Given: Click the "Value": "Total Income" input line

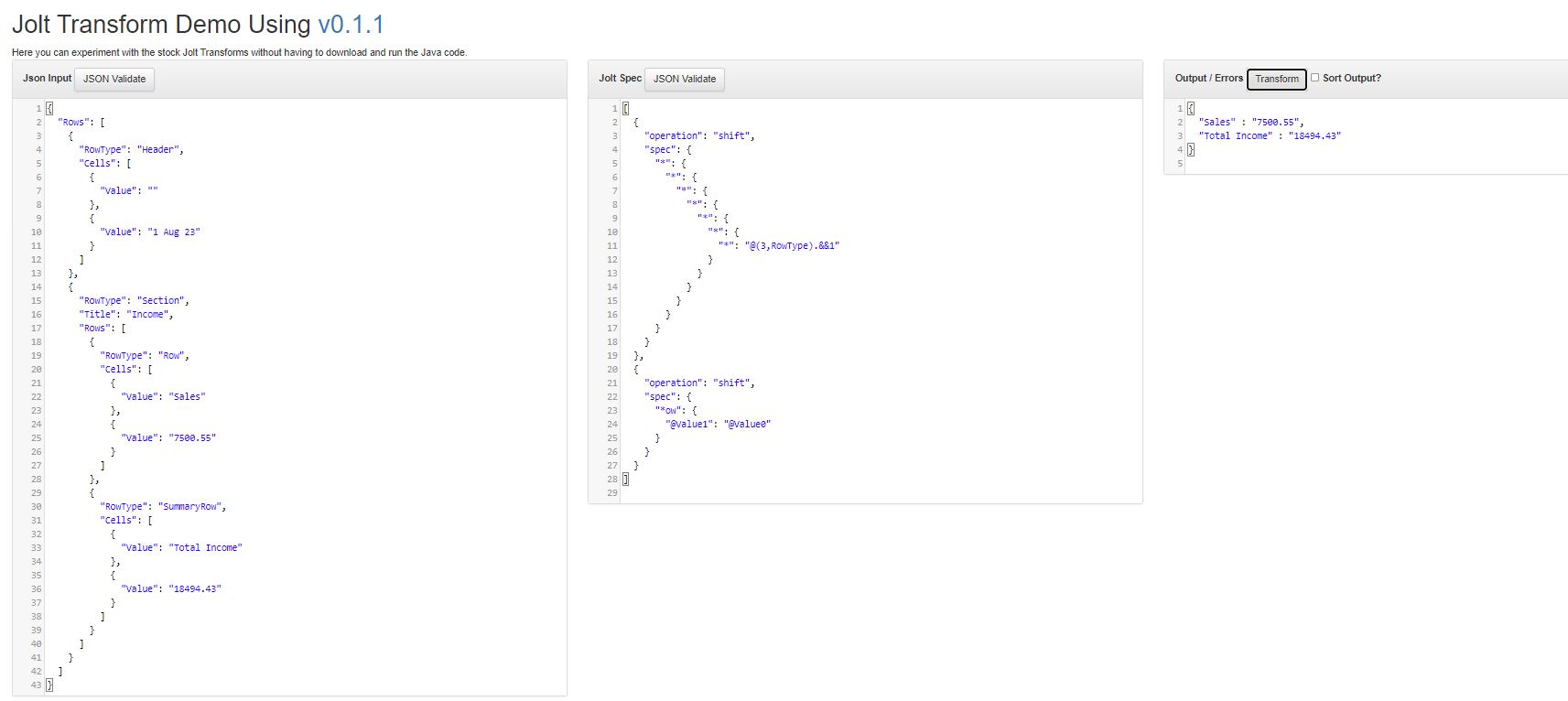Looking at the screenshot, I should [x=181, y=547].
